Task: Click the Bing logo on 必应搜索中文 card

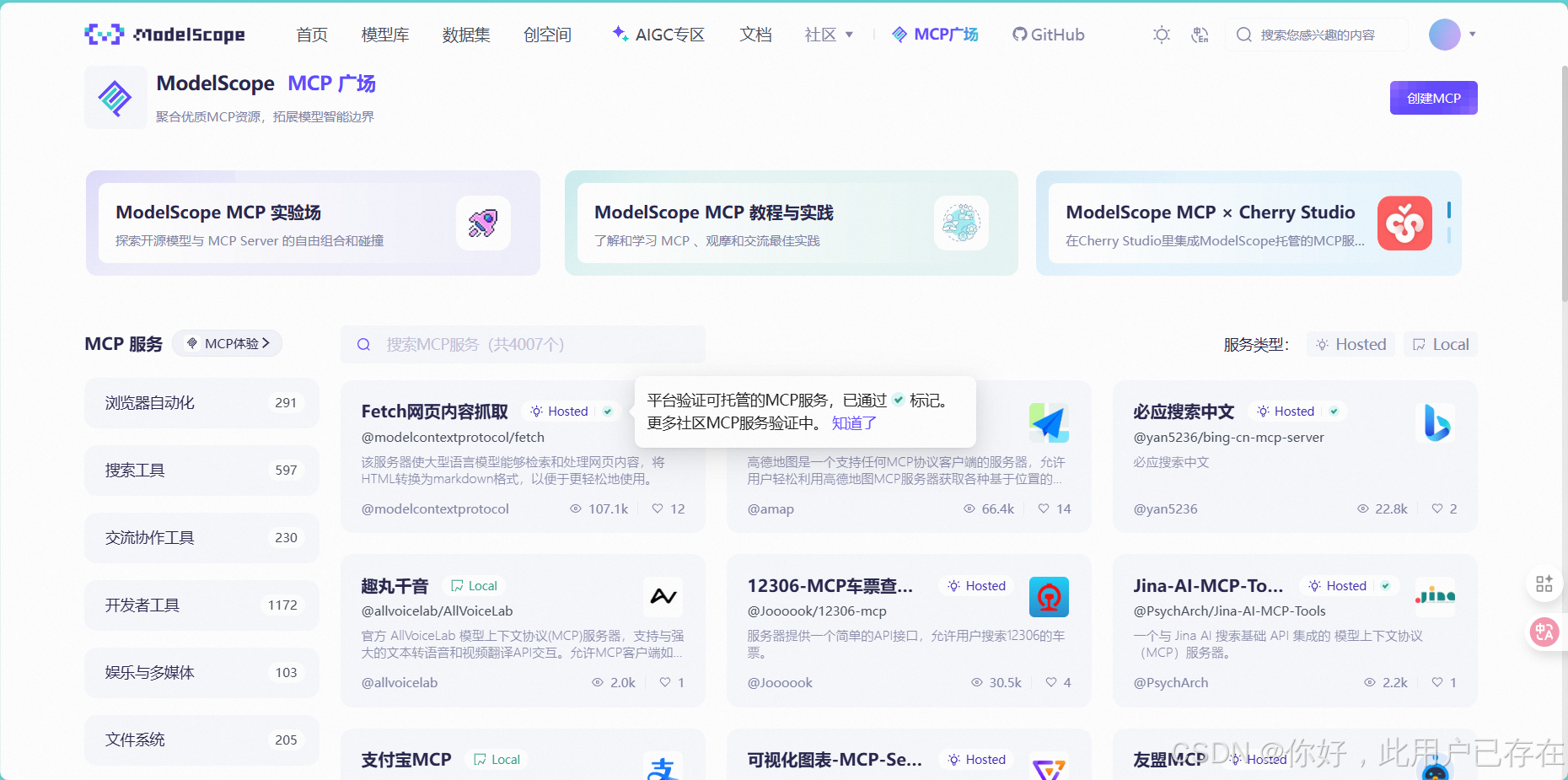Action: [x=1436, y=422]
